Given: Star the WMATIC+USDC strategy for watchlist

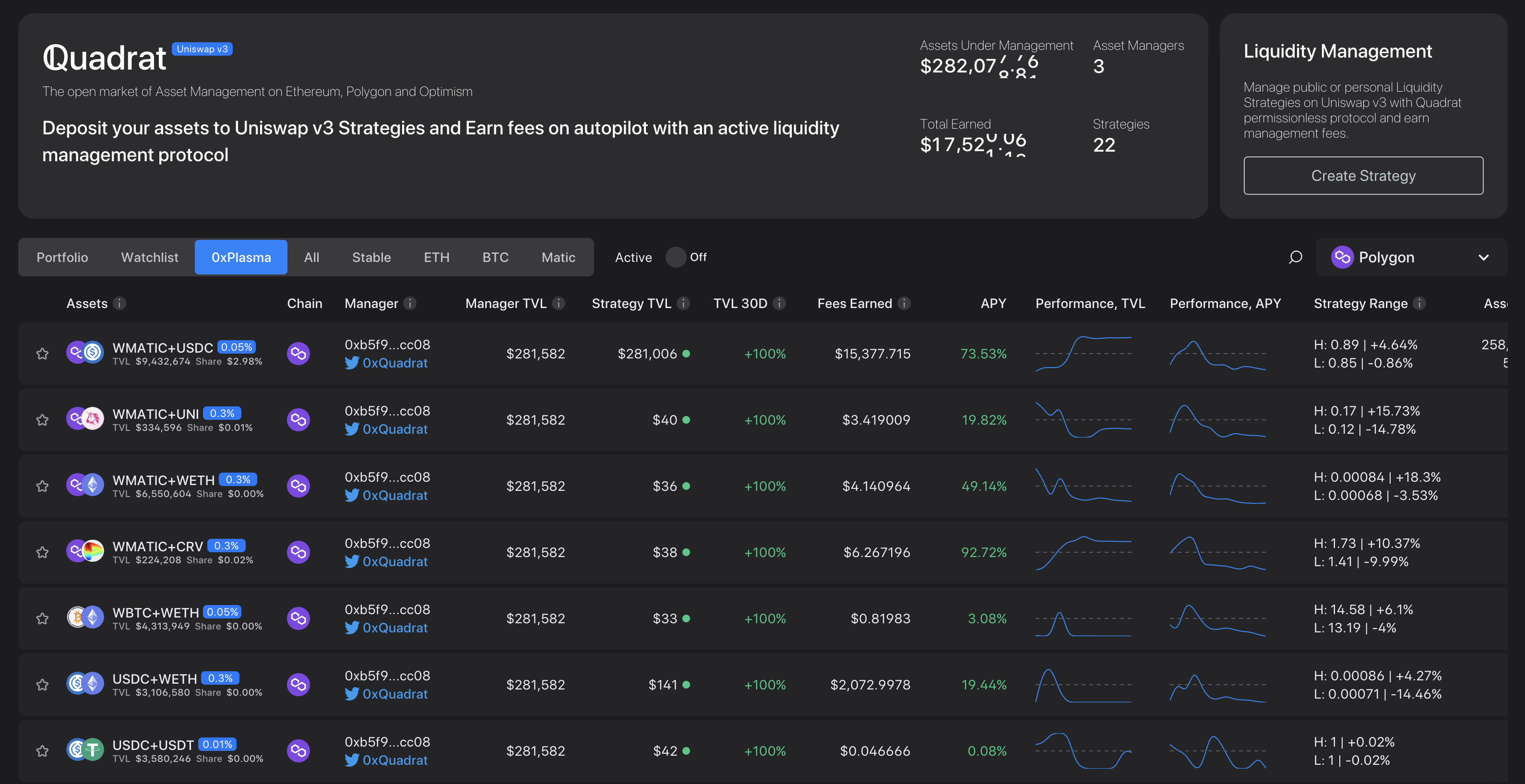Looking at the screenshot, I should [42, 354].
